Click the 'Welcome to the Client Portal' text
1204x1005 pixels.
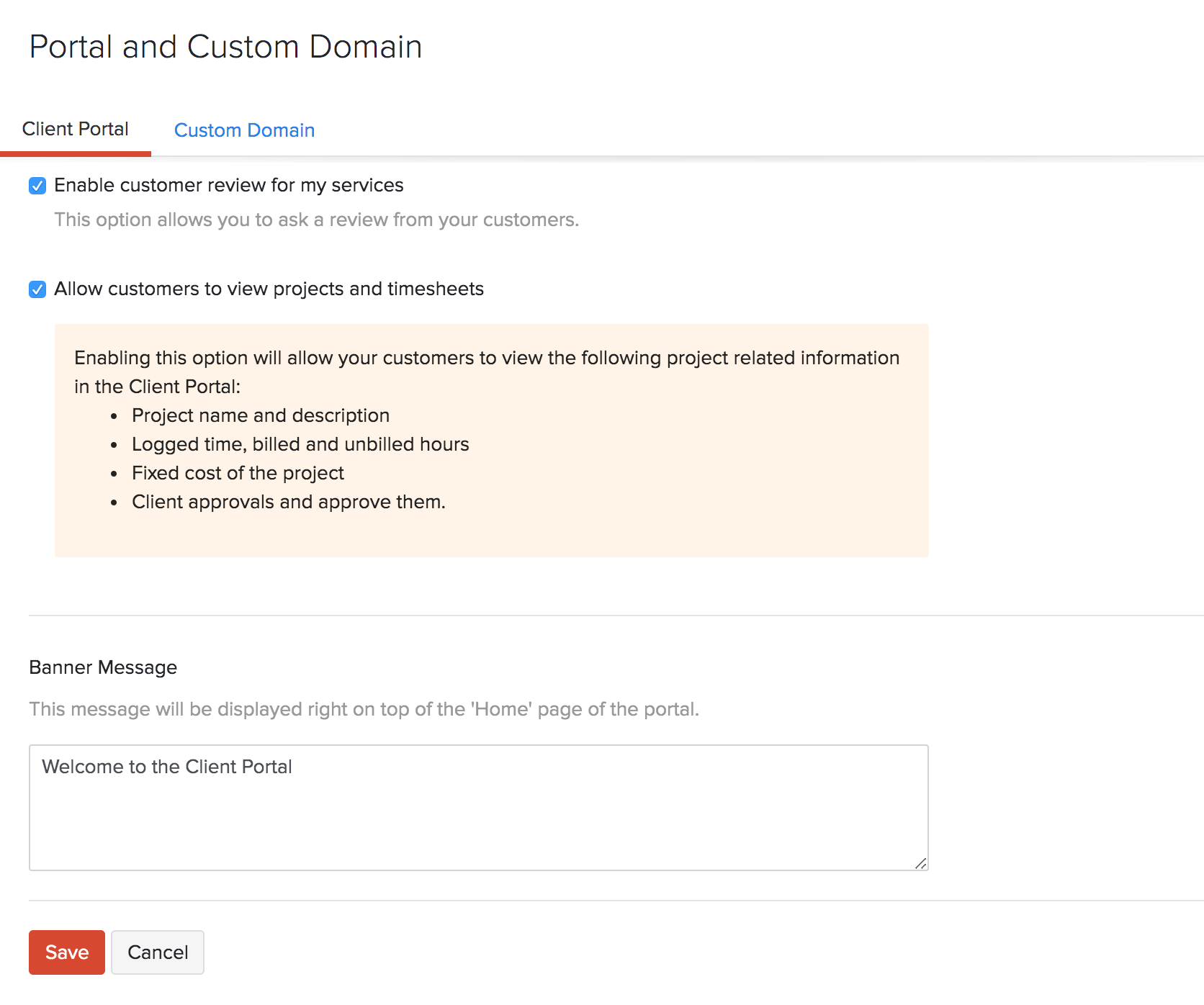click(x=167, y=767)
